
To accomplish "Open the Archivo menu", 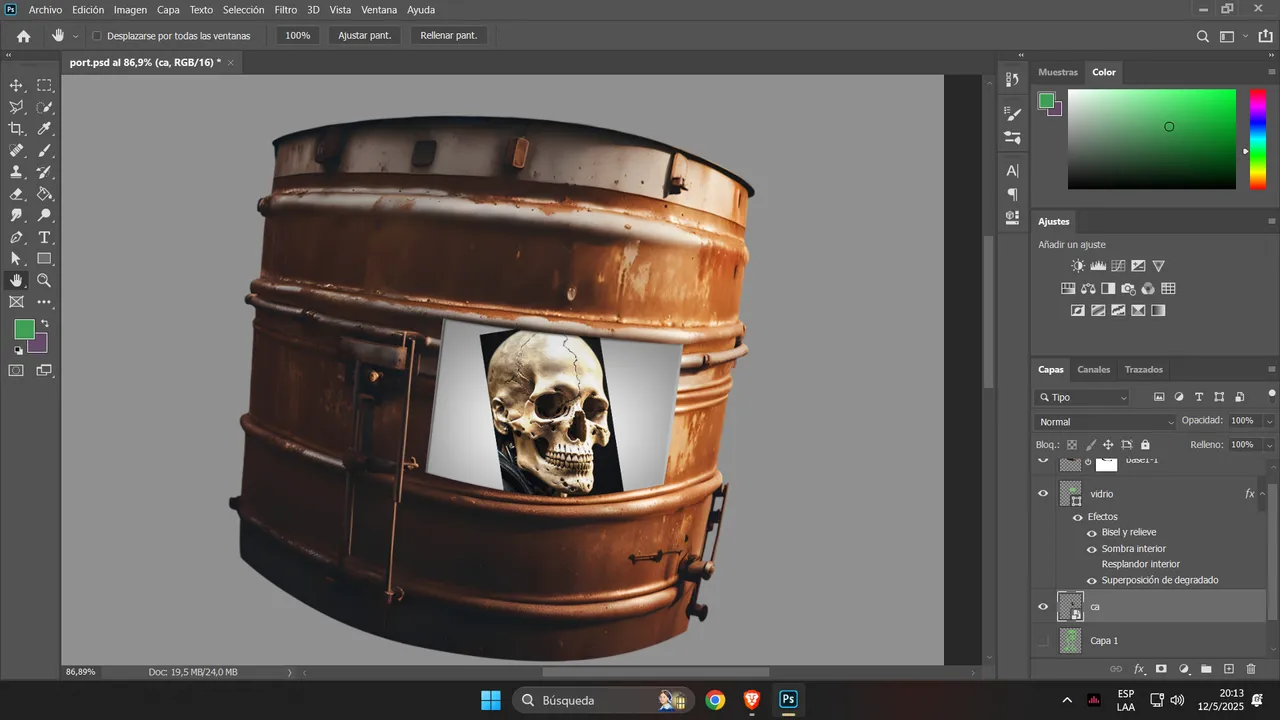I will 45,10.
